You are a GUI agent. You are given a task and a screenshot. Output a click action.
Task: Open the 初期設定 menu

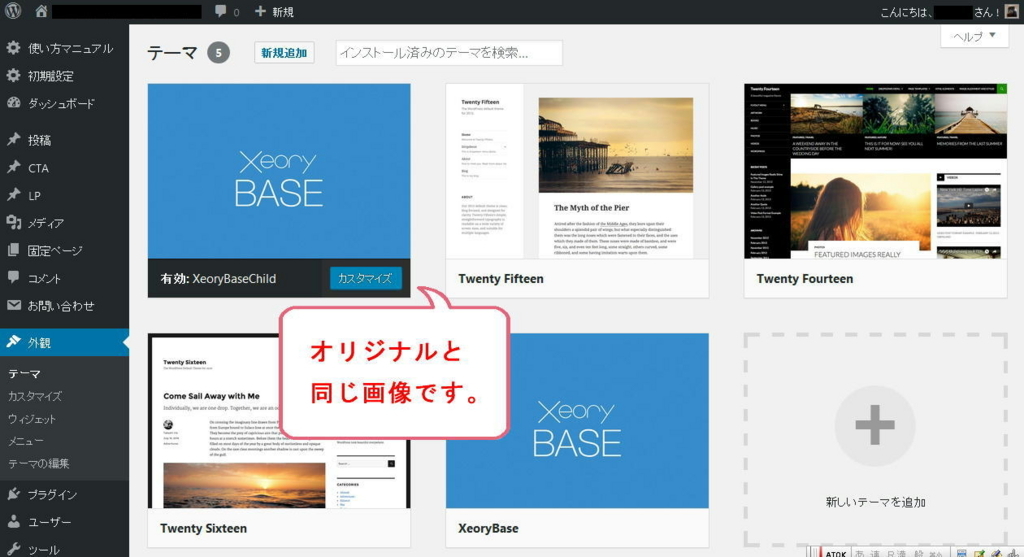tap(50, 76)
